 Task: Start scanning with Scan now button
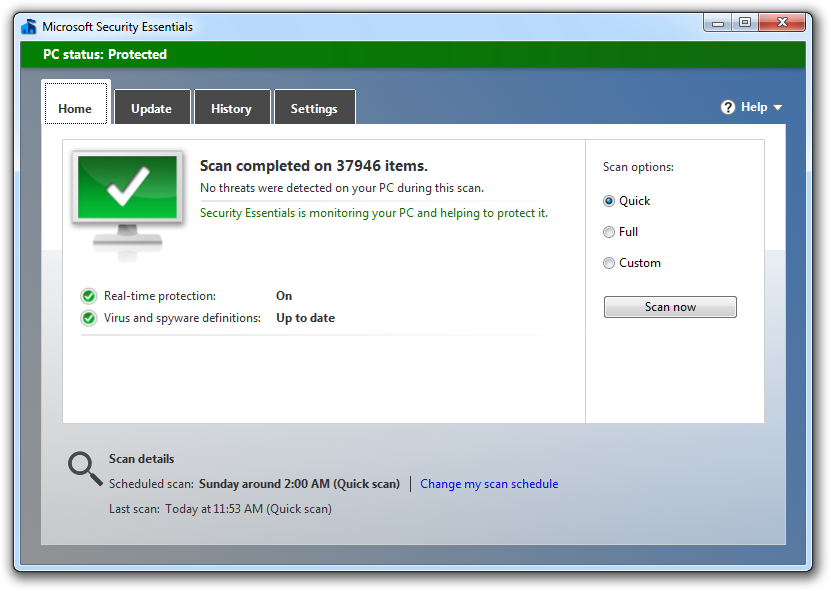pyautogui.click(x=670, y=307)
